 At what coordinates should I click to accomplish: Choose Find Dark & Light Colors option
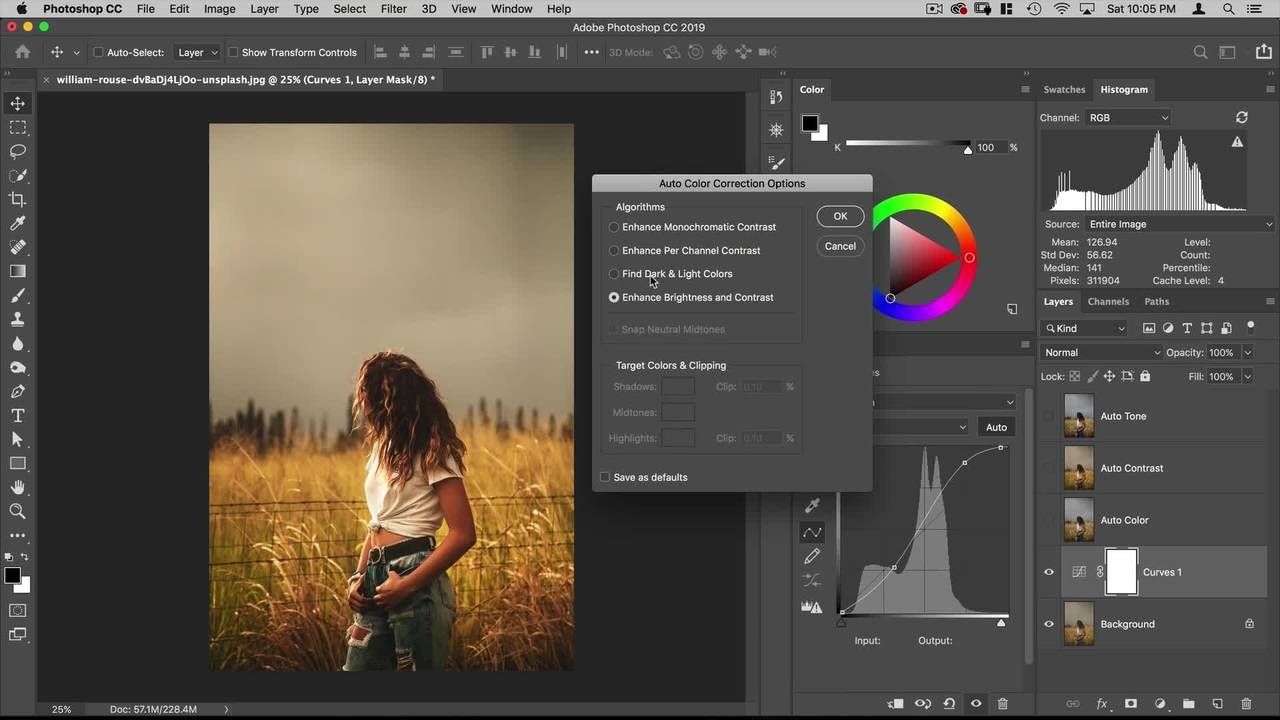[x=614, y=274]
